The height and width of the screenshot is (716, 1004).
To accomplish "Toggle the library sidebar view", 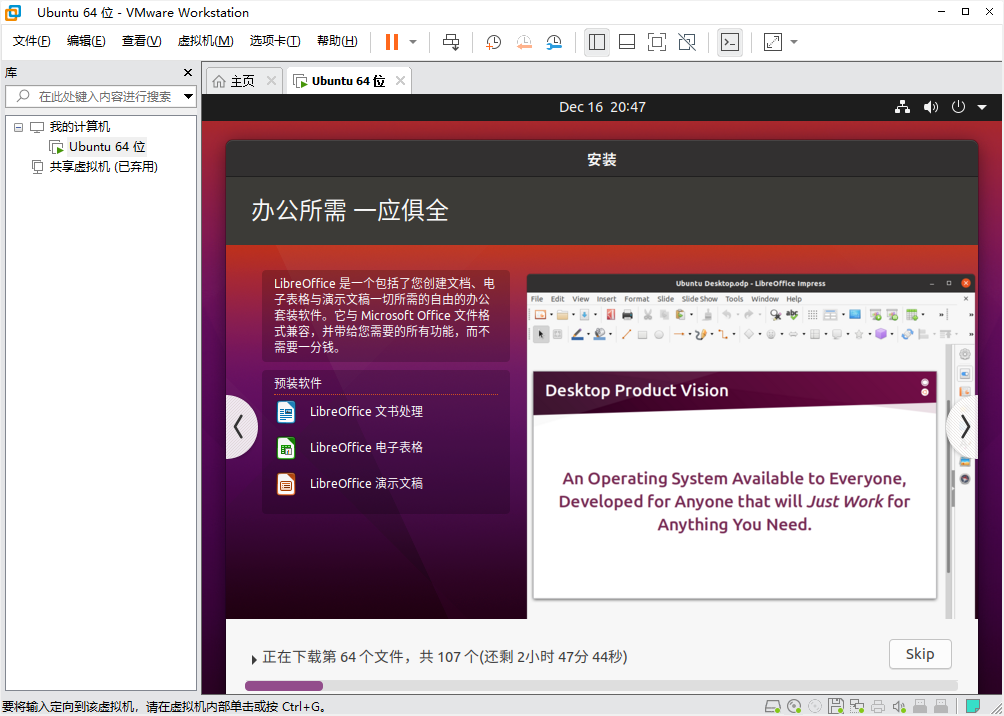I will click(x=597, y=42).
